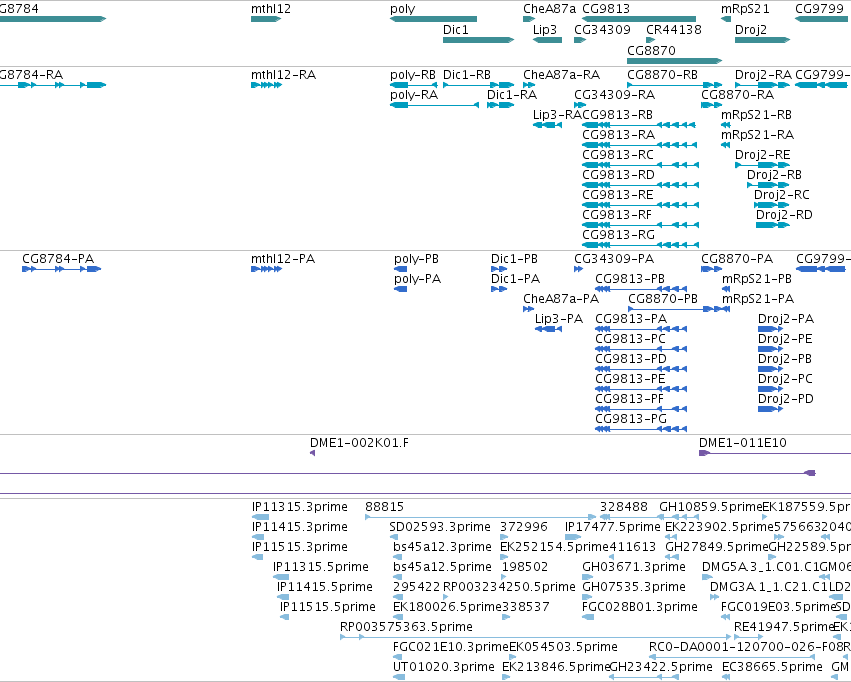This screenshot has height=682, width=851.
Task: Select the Droj2 gene label
Action: pos(751,30)
